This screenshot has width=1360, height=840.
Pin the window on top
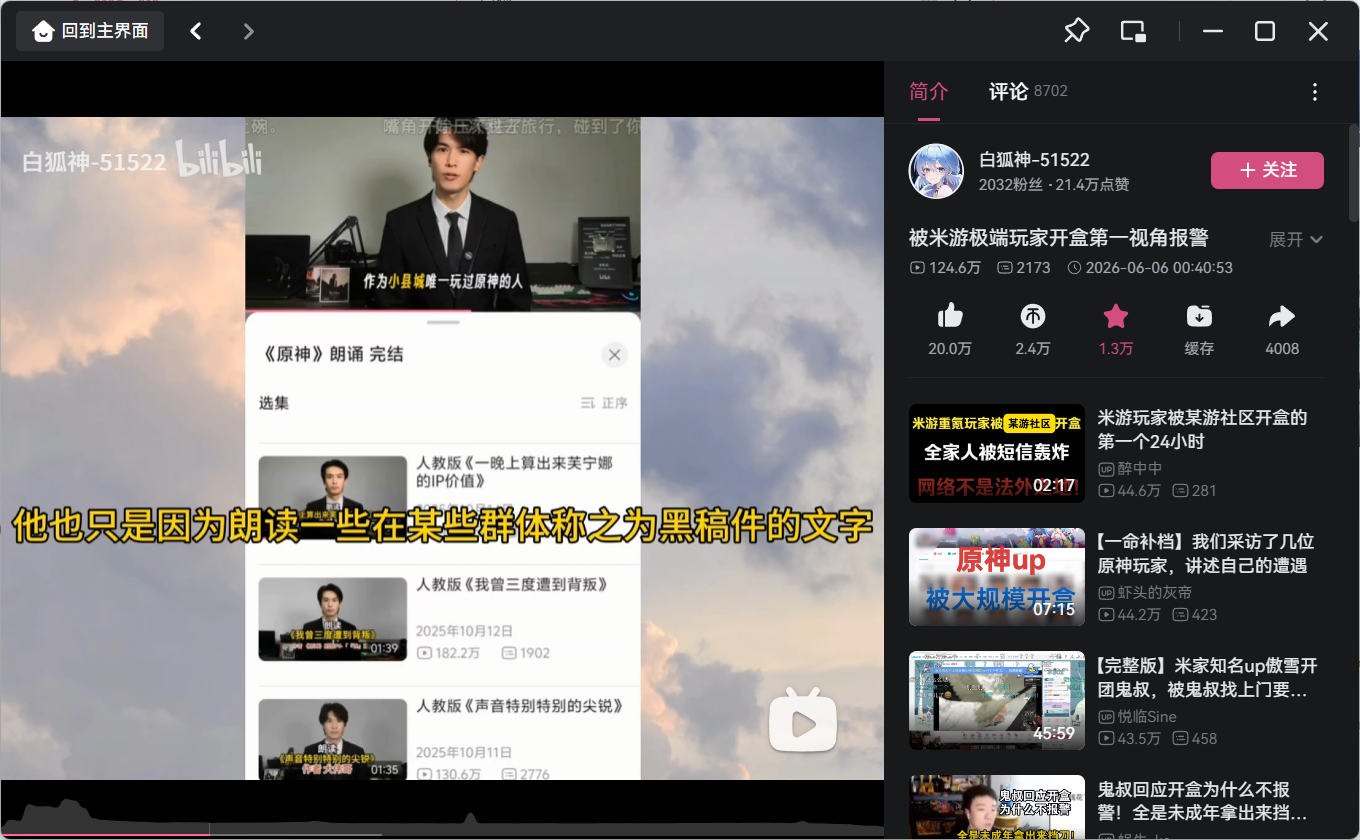coord(1076,31)
